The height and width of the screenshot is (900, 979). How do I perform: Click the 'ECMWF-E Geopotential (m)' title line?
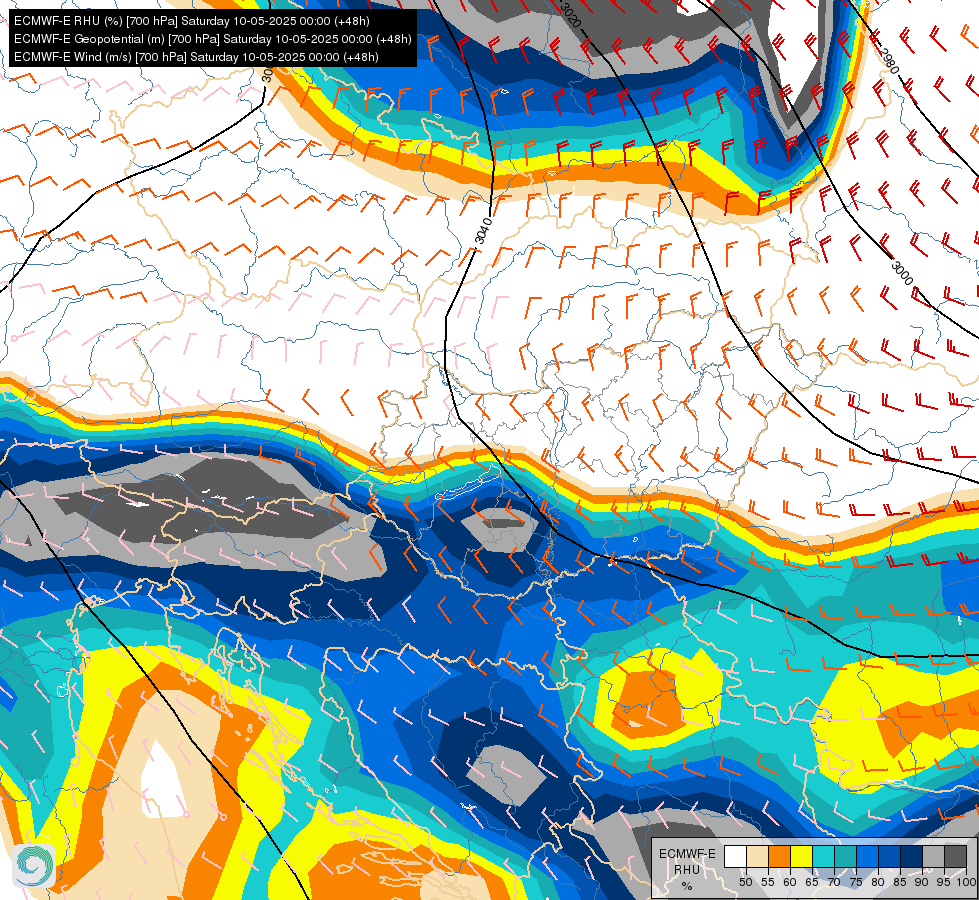213,39
